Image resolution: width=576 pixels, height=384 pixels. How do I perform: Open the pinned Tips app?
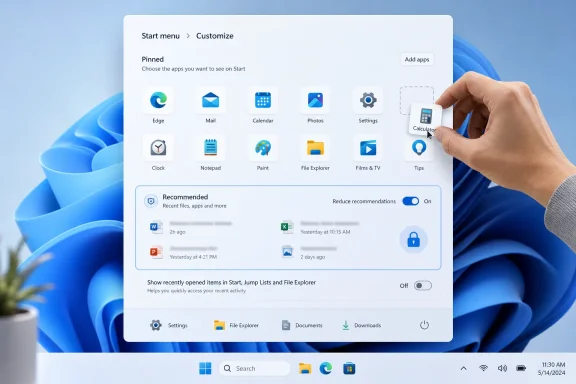(x=419, y=148)
